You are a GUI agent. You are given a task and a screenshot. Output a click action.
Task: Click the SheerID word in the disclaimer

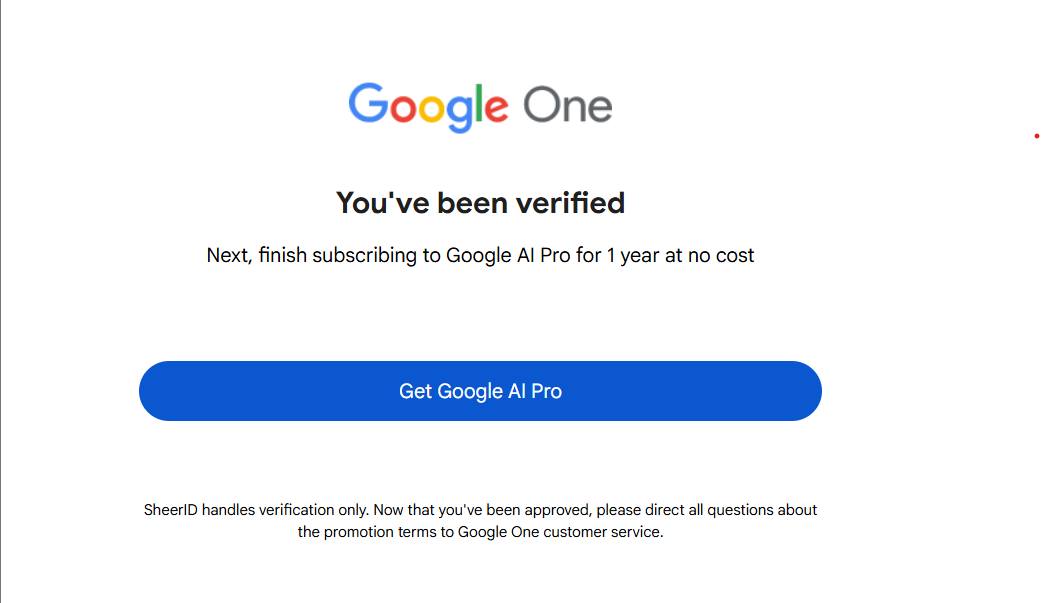(171, 510)
